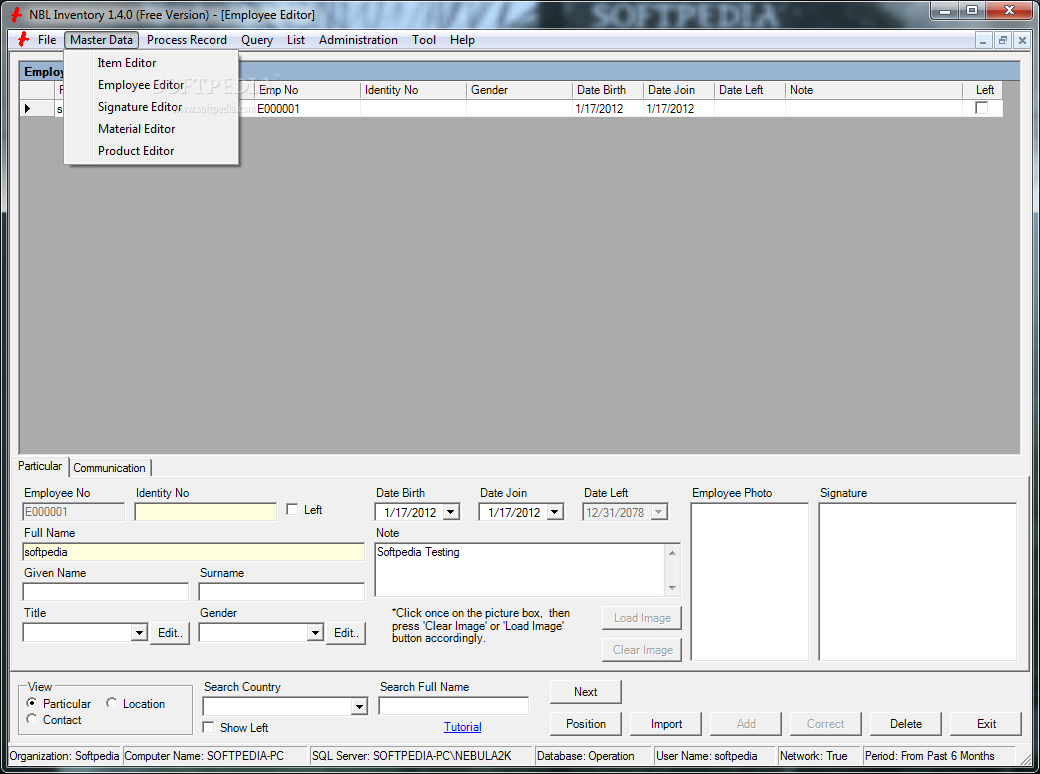
Task: Open the List menu
Action: pos(296,40)
